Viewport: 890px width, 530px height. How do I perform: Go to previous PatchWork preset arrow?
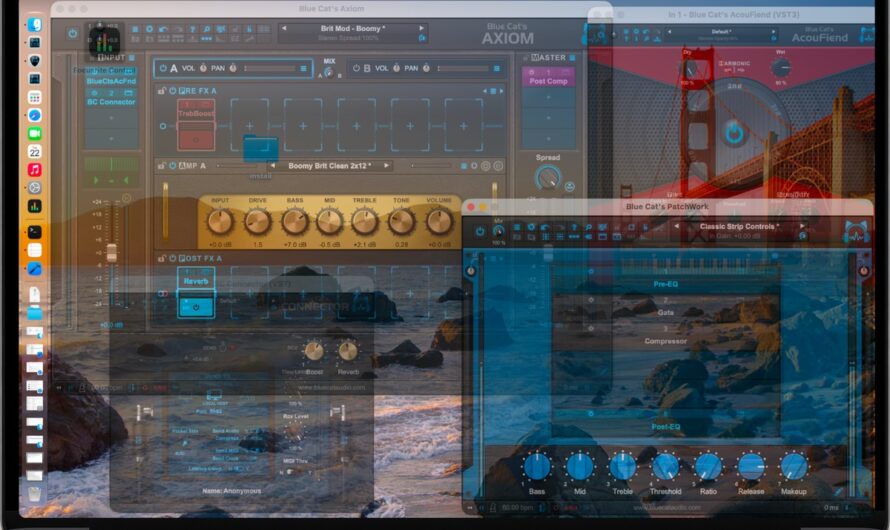pyautogui.click(x=677, y=226)
